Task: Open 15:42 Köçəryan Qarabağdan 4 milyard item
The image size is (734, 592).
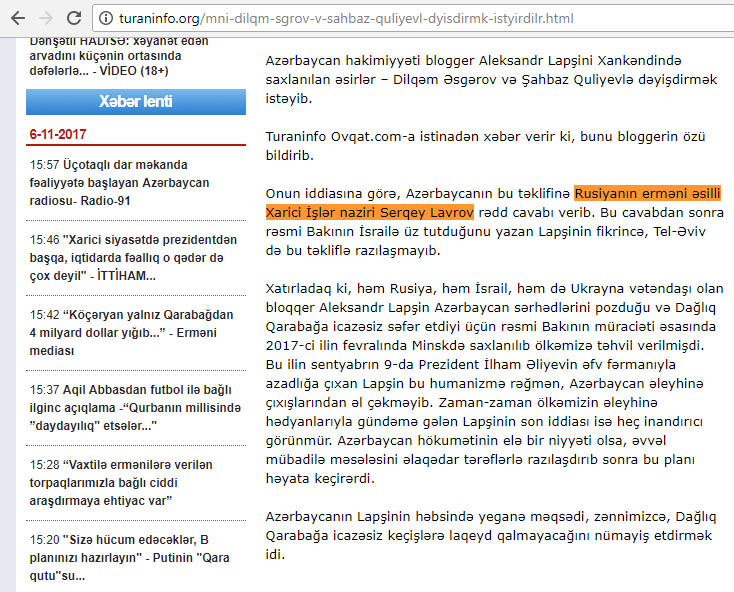Action: pyautogui.click(x=131, y=333)
